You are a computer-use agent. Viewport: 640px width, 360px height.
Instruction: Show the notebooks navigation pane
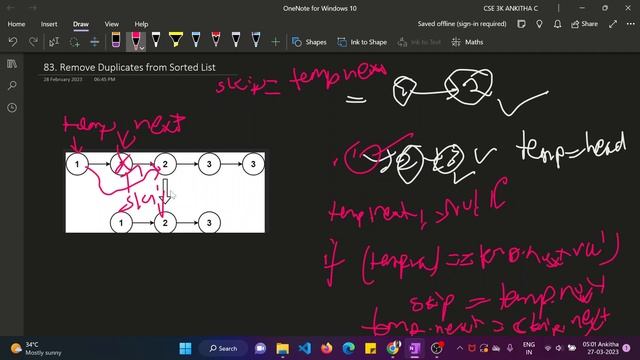point(12,64)
